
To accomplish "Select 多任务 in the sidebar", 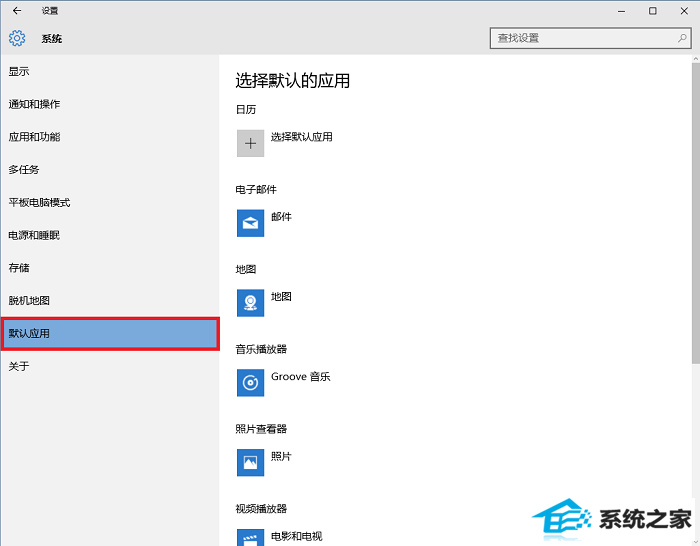I will tap(110, 170).
